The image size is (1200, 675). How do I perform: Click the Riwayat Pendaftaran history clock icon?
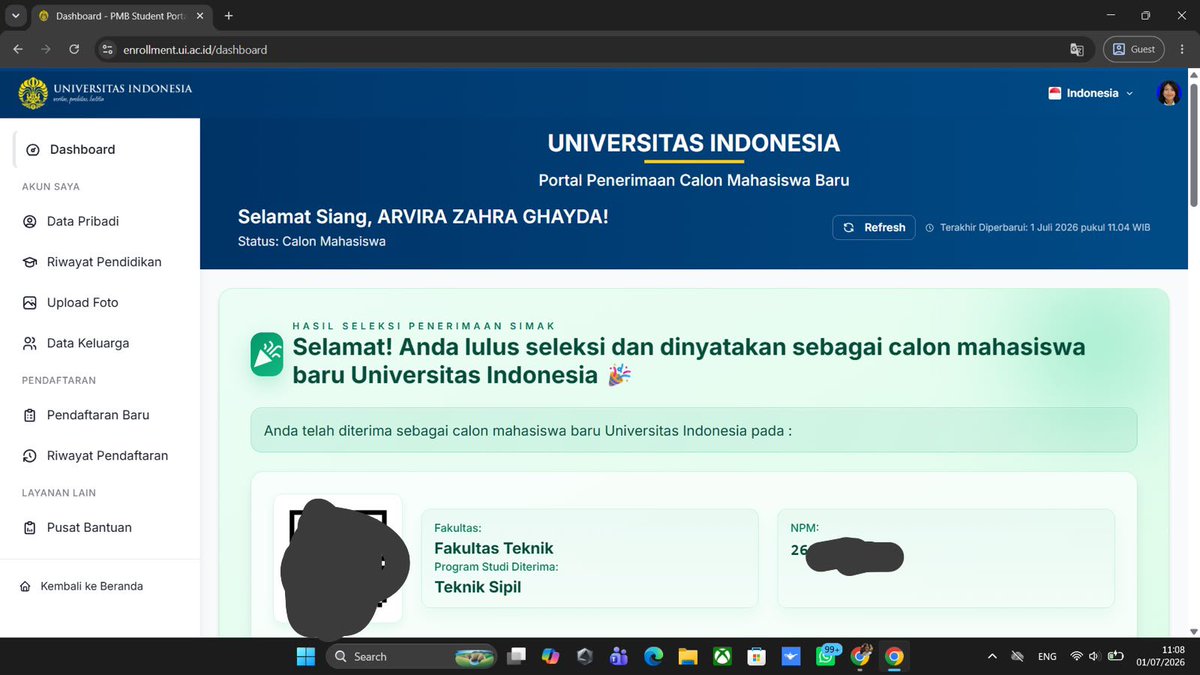coord(29,456)
